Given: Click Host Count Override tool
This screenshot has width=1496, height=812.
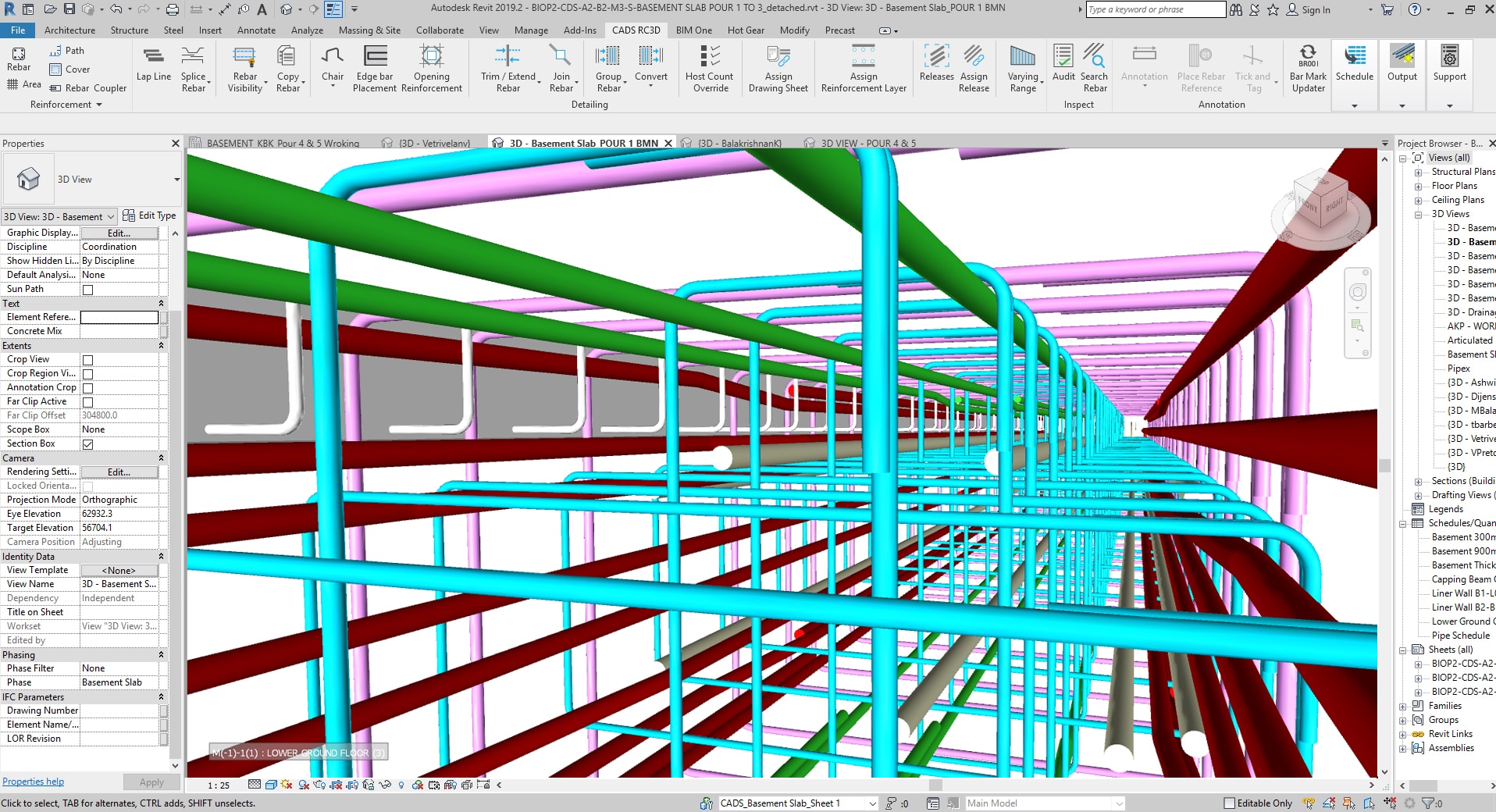Looking at the screenshot, I should (709, 69).
